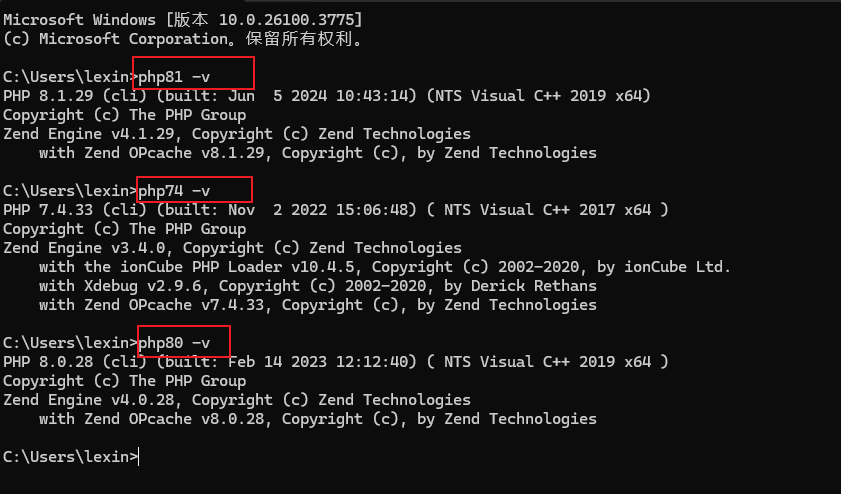Click the NTS Visual C++ 2017 x64 text
The width and height of the screenshot is (841, 494).
(x=540, y=210)
